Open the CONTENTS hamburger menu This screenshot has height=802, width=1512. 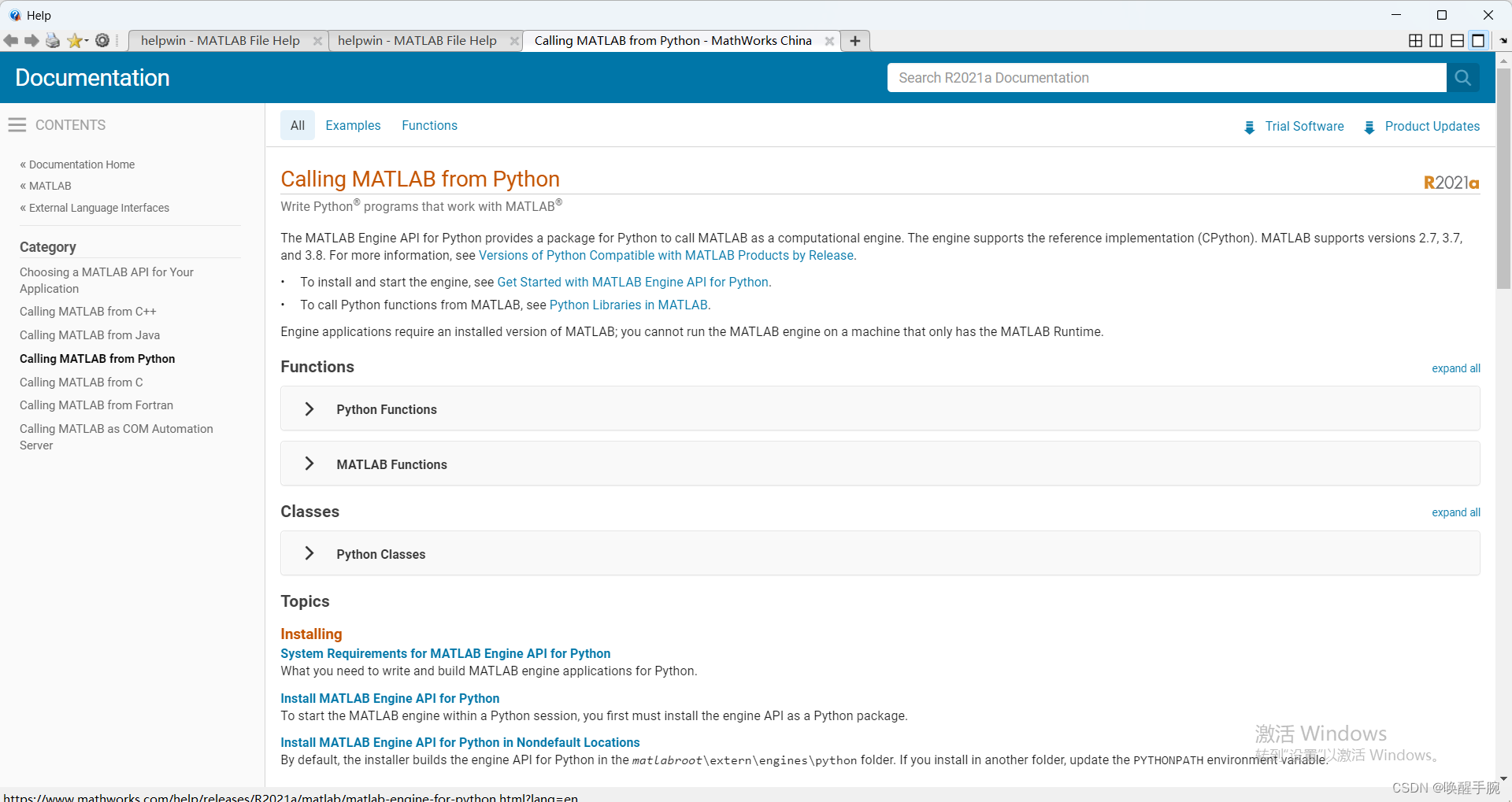click(17, 124)
